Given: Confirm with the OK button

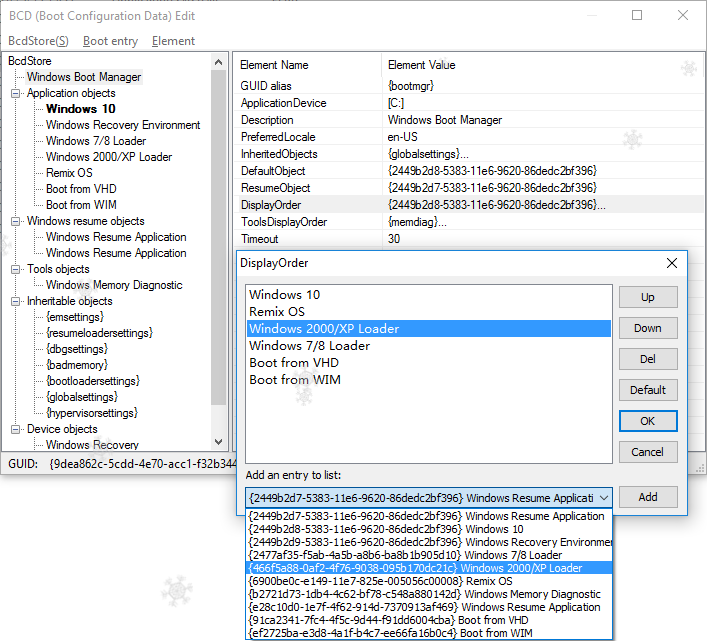Looking at the screenshot, I should tap(648, 421).
